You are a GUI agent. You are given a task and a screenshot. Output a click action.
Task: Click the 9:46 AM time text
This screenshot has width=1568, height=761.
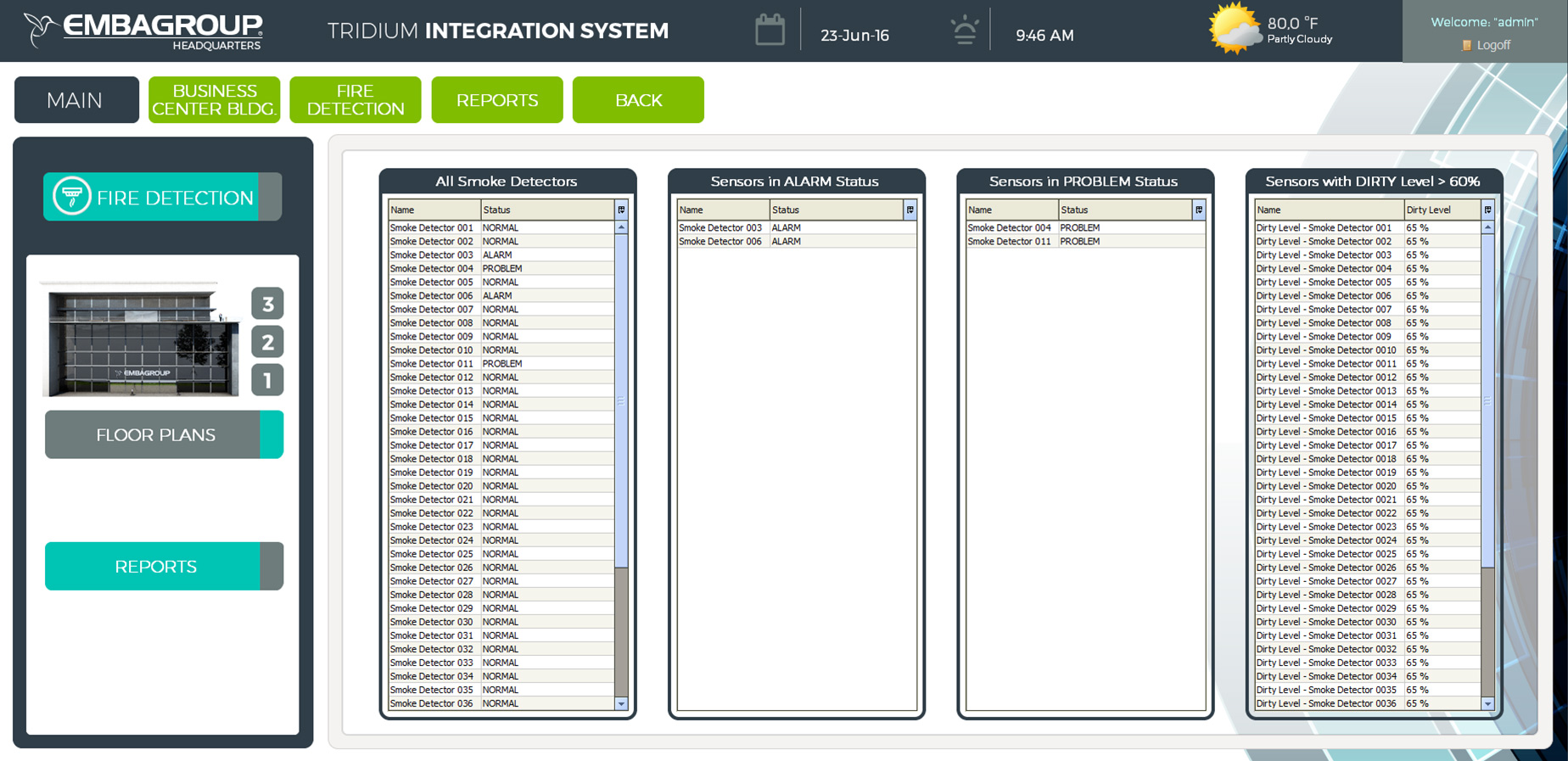1044,36
